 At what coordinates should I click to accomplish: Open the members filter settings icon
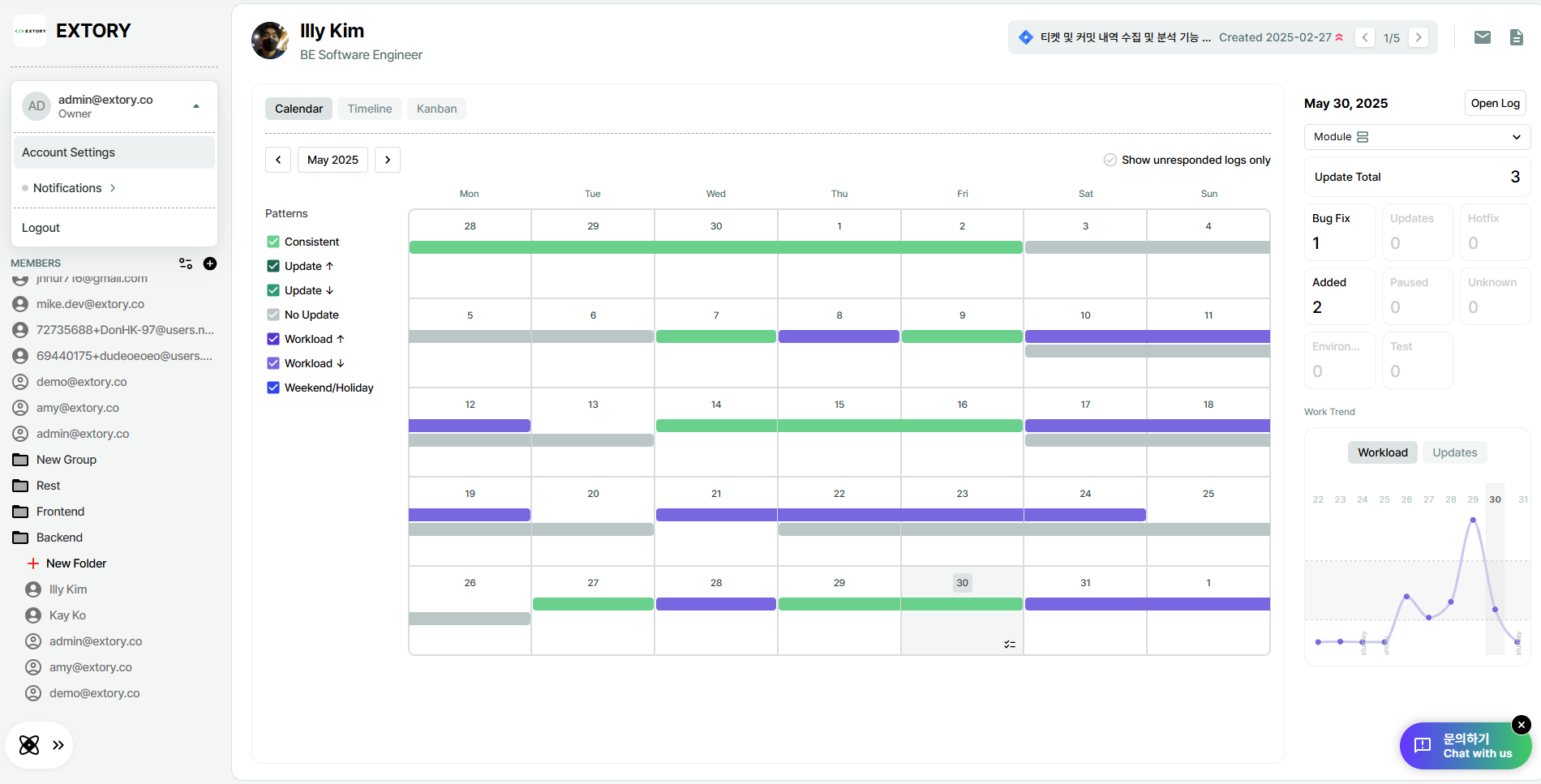[x=186, y=263]
